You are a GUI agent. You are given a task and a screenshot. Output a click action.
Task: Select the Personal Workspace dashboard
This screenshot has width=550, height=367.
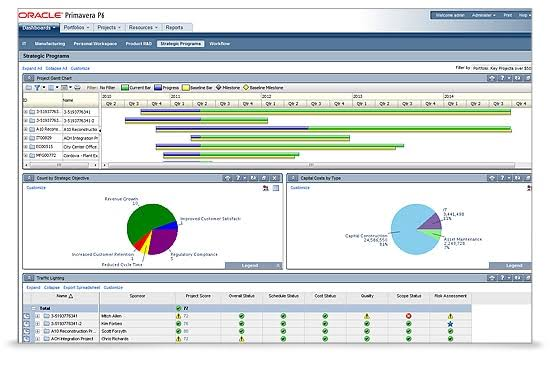pyautogui.click(x=95, y=44)
